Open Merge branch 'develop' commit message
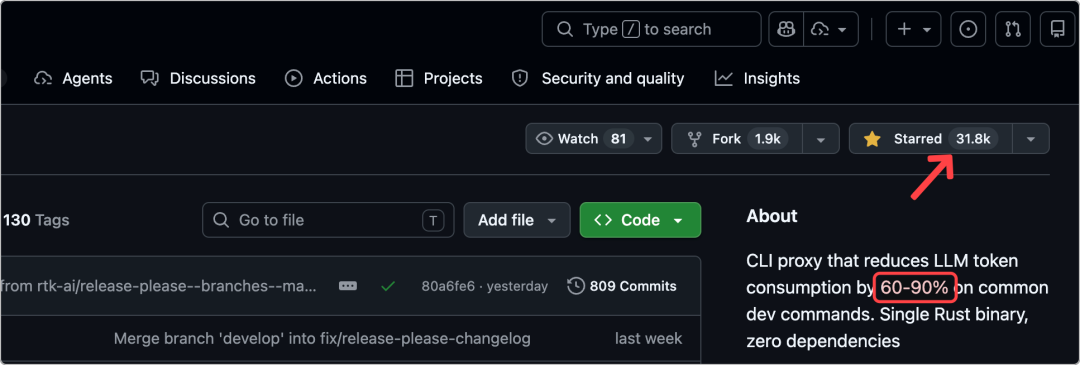Viewport: 1080px width, 365px height. 322,339
